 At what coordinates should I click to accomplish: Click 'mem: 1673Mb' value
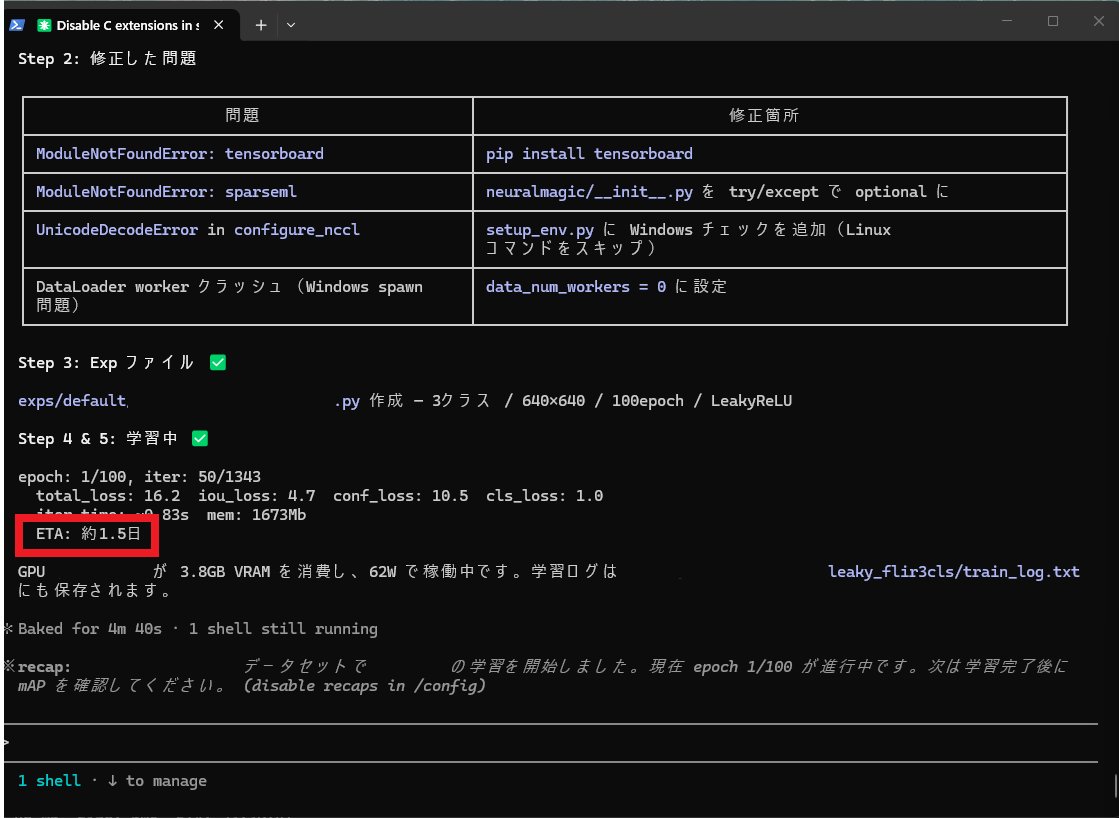click(x=256, y=515)
